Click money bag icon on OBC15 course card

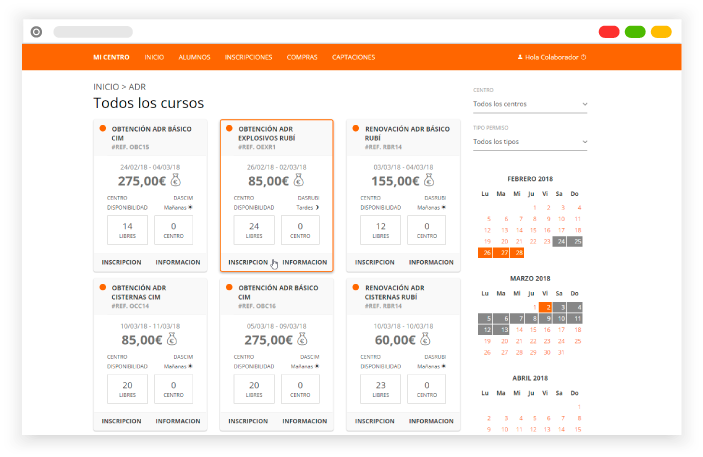pyautogui.click(x=176, y=180)
